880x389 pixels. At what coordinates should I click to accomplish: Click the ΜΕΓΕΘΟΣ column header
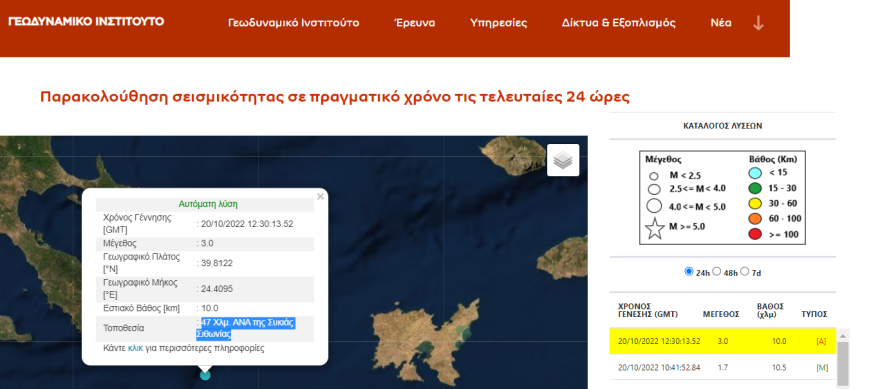(x=721, y=314)
